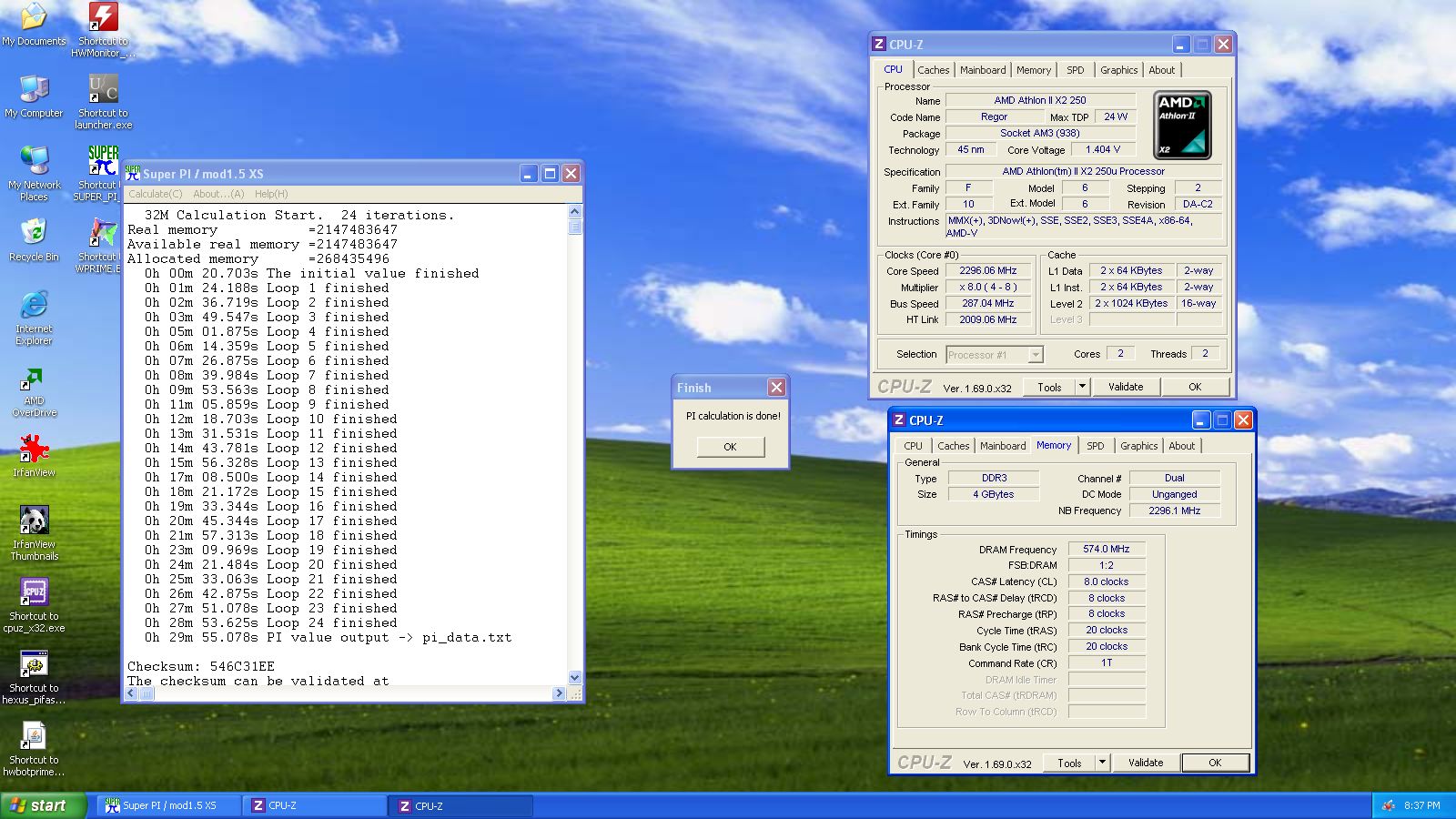Switch to the first CPU-Z taskbar button

pyautogui.click(x=315, y=805)
